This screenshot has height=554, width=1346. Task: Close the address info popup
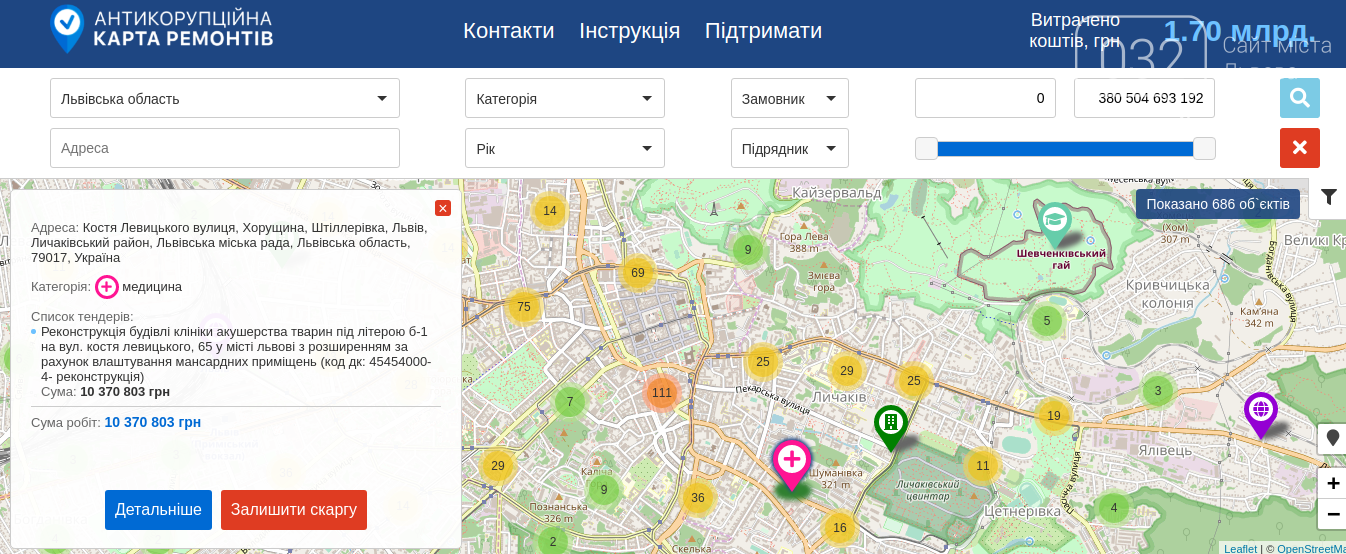(443, 208)
